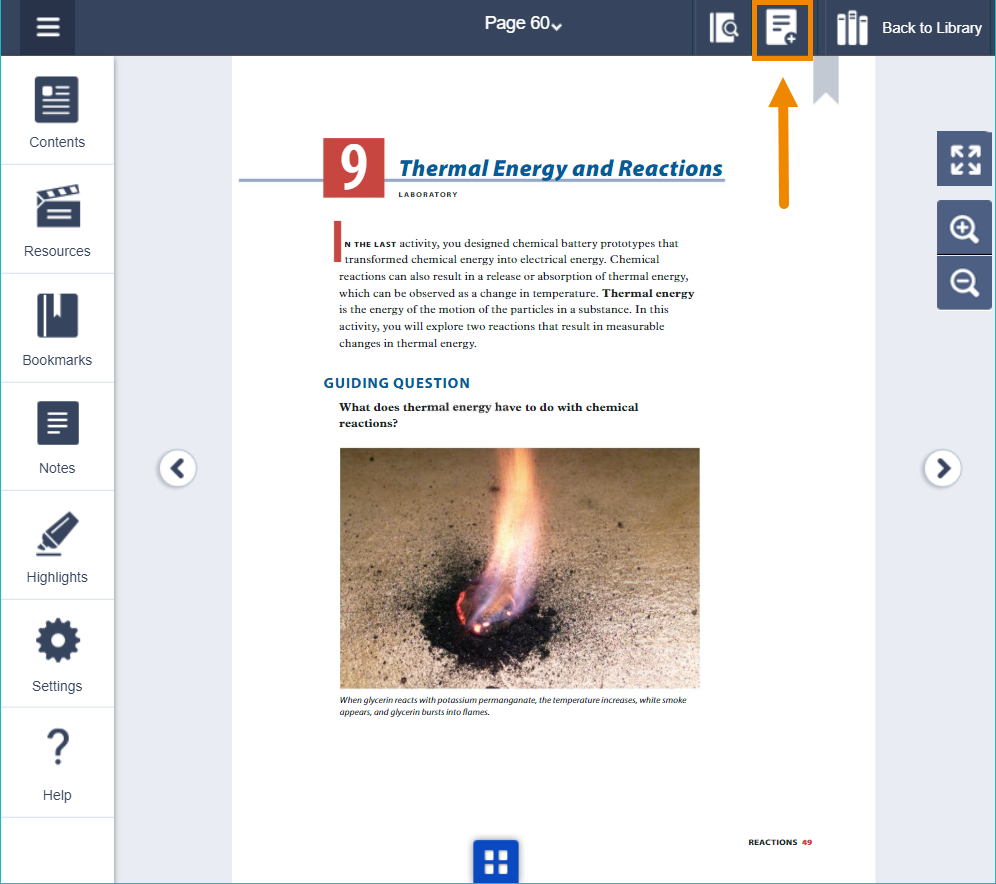Open the Highlights panel
The image size is (996, 884).
(57, 546)
